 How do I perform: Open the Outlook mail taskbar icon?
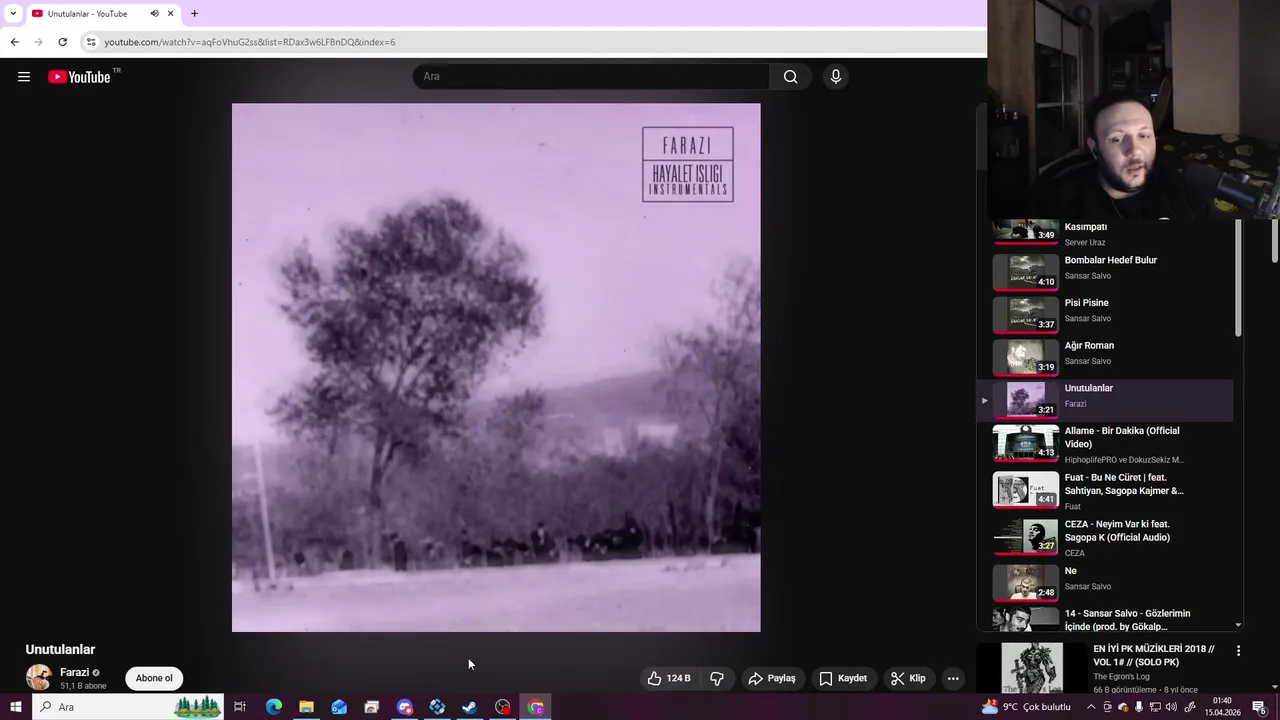339,707
